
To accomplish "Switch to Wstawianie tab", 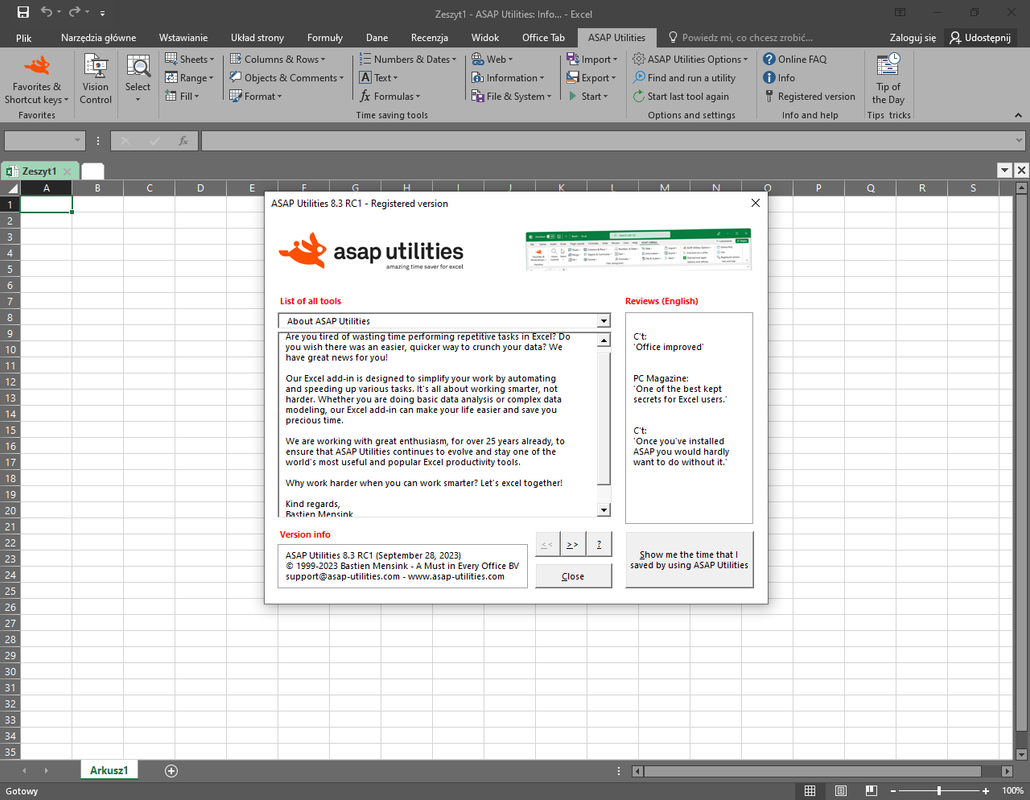I will coord(183,37).
